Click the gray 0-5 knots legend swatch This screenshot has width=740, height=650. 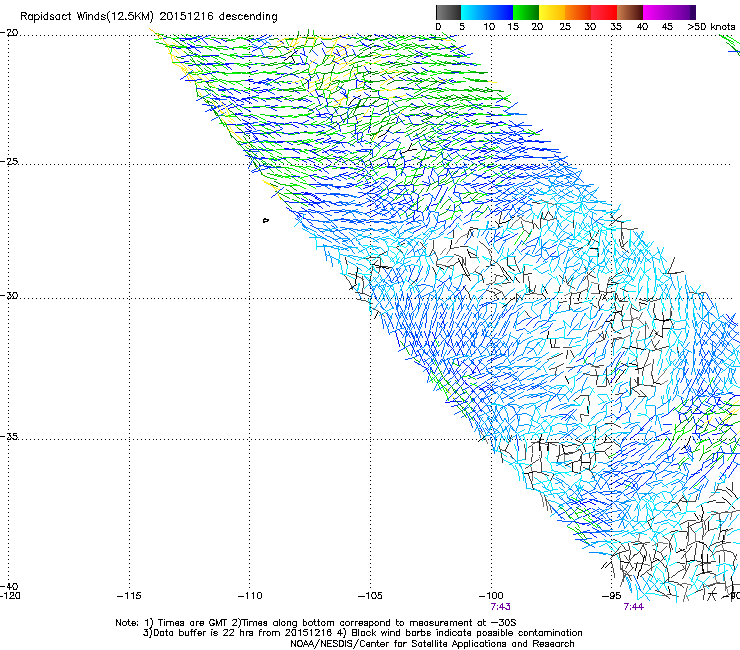coord(448,12)
